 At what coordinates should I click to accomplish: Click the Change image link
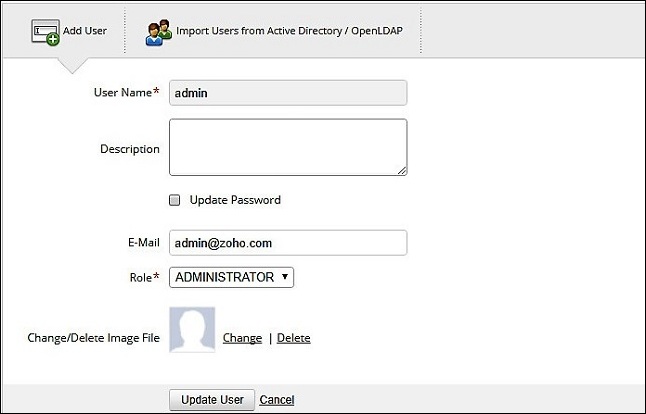[x=242, y=338]
